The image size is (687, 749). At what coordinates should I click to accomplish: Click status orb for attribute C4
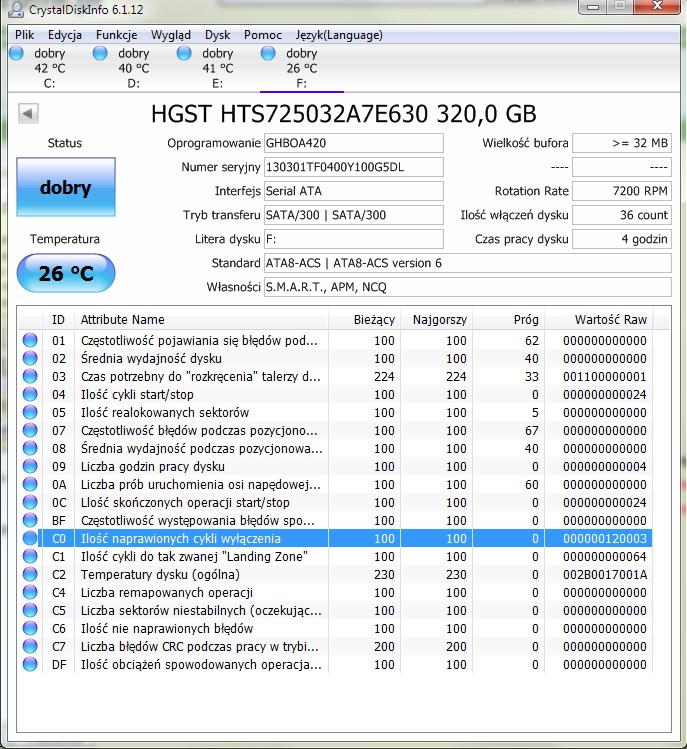(30, 592)
